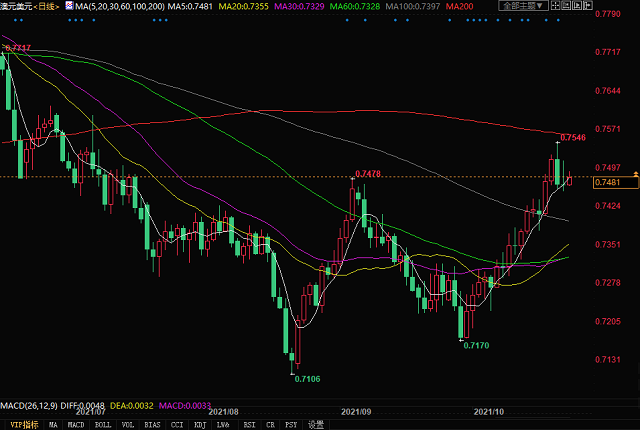Select the VIP指标 tab
The height and width of the screenshot is (430, 640).
click(20, 423)
